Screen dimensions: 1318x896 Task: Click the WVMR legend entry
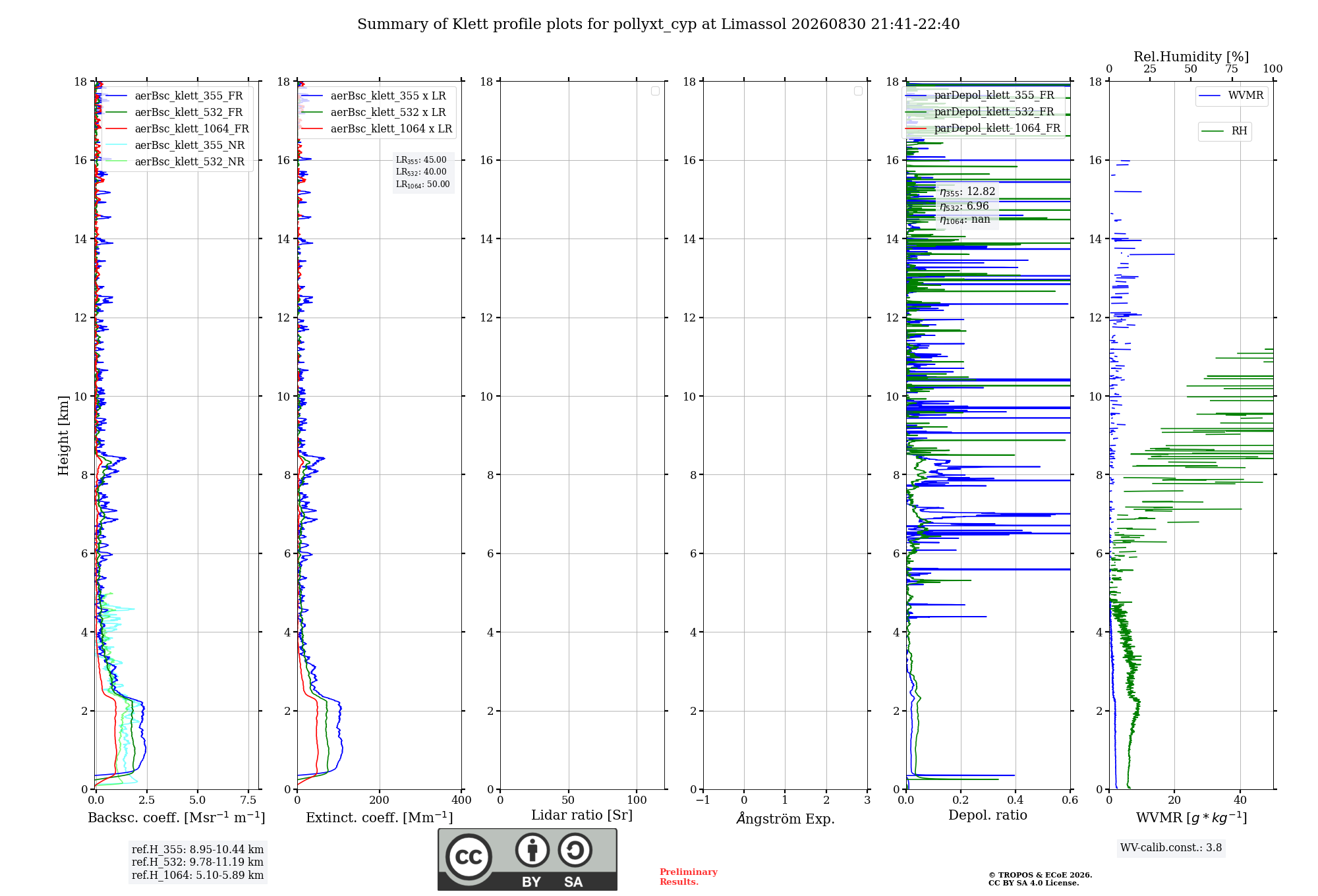pyautogui.click(x=1232, y=96)
